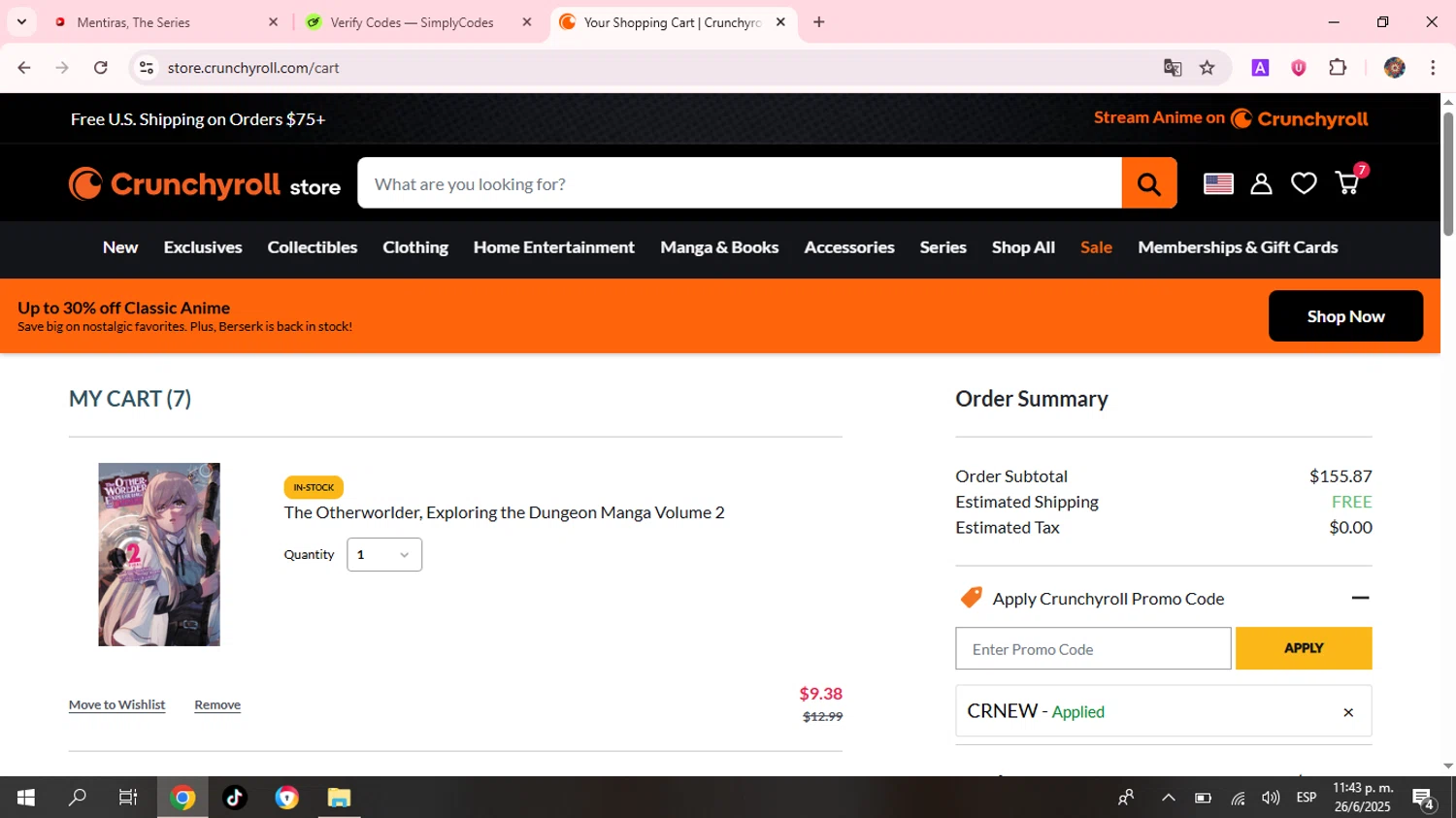1456x818 pixels.
Task: Close the Mentiras, The Series tab
Action: coord(273,22)
